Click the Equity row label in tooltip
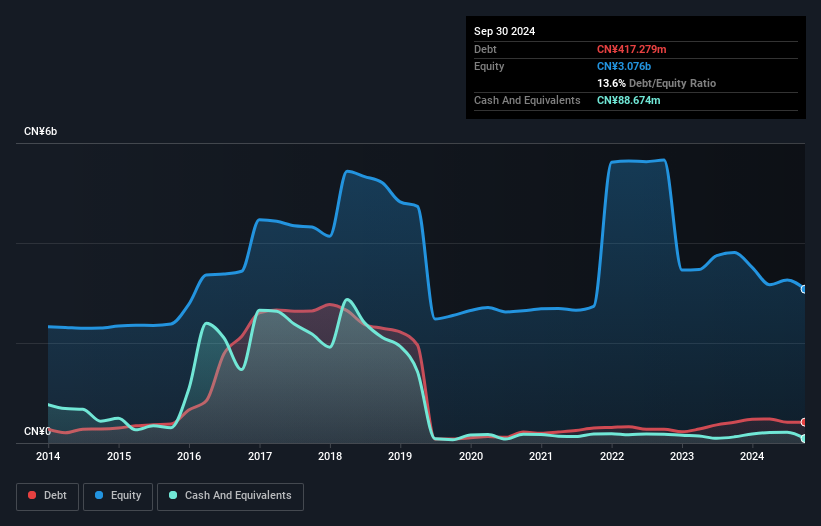Viewport: 821px width, 526px height. click(x=489, y=66)
